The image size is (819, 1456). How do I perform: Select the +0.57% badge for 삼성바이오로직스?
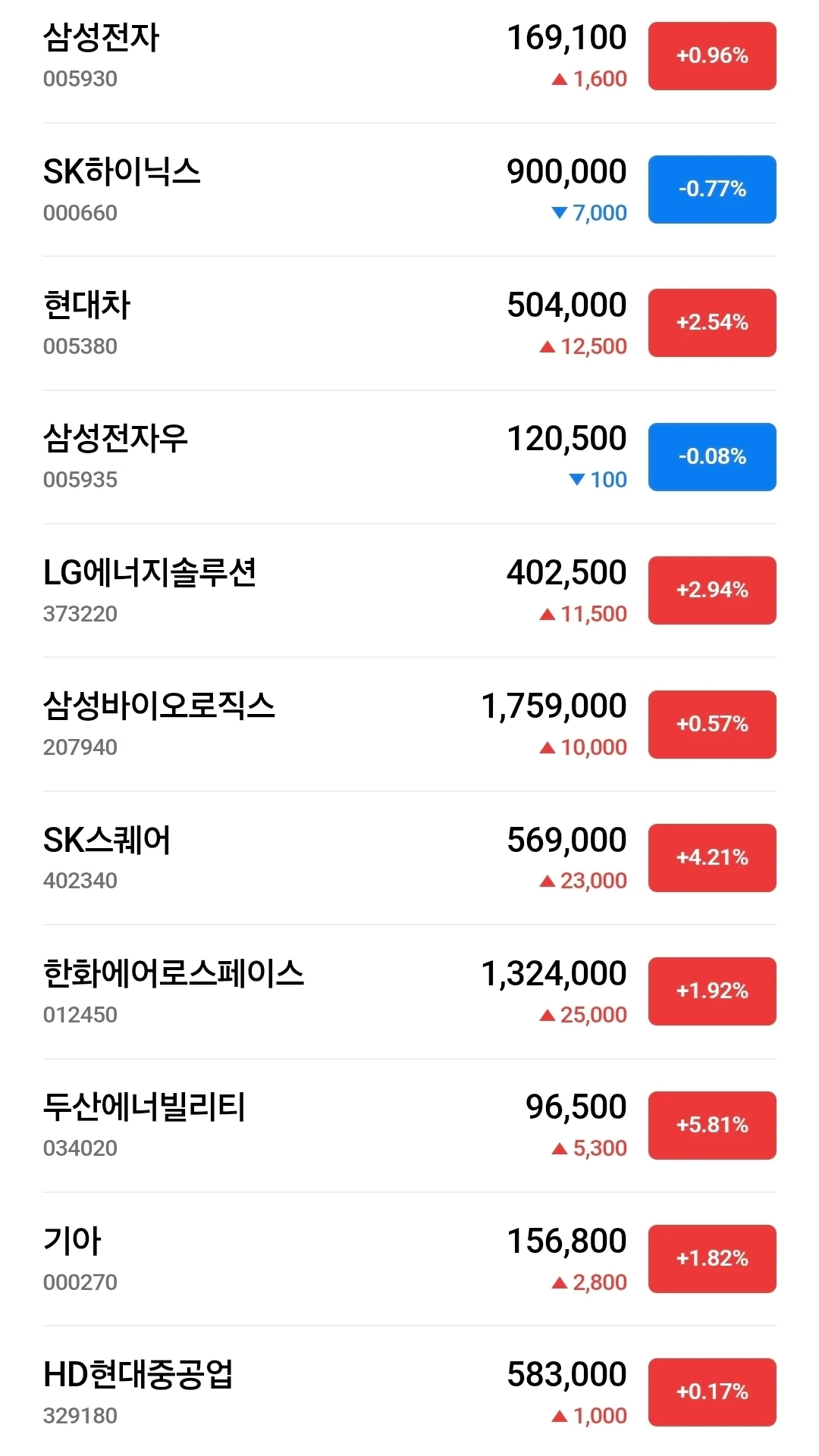(x=712, y=725)
